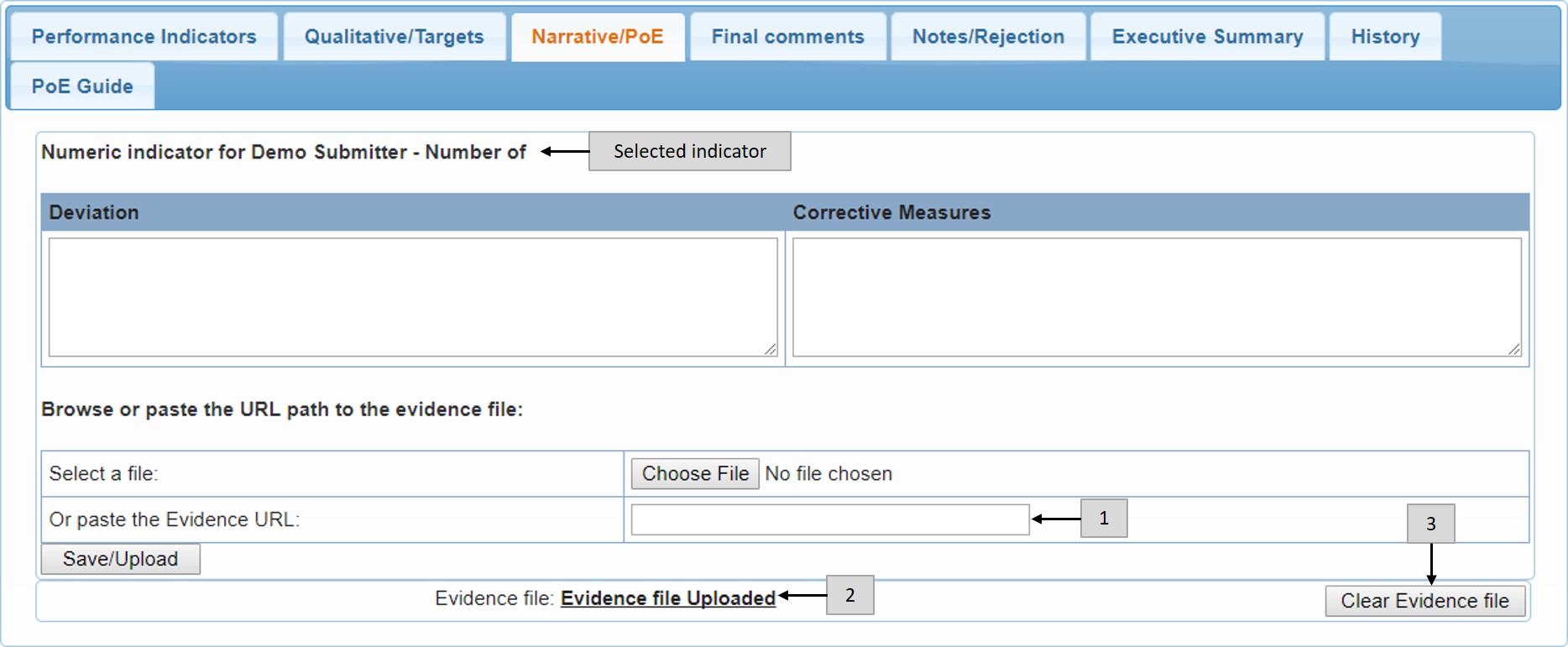1568x647 pixels.
Task: Click the Evidence URL input field
Action: click(x=829, y=519)
